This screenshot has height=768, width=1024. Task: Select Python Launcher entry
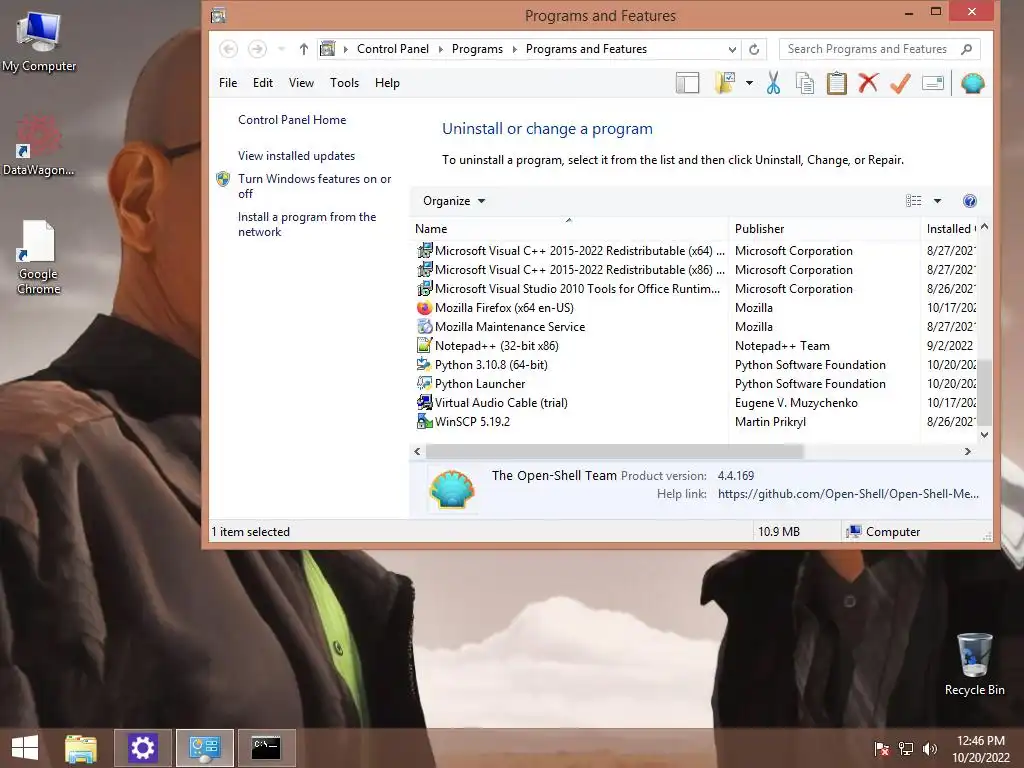[695, 383]
